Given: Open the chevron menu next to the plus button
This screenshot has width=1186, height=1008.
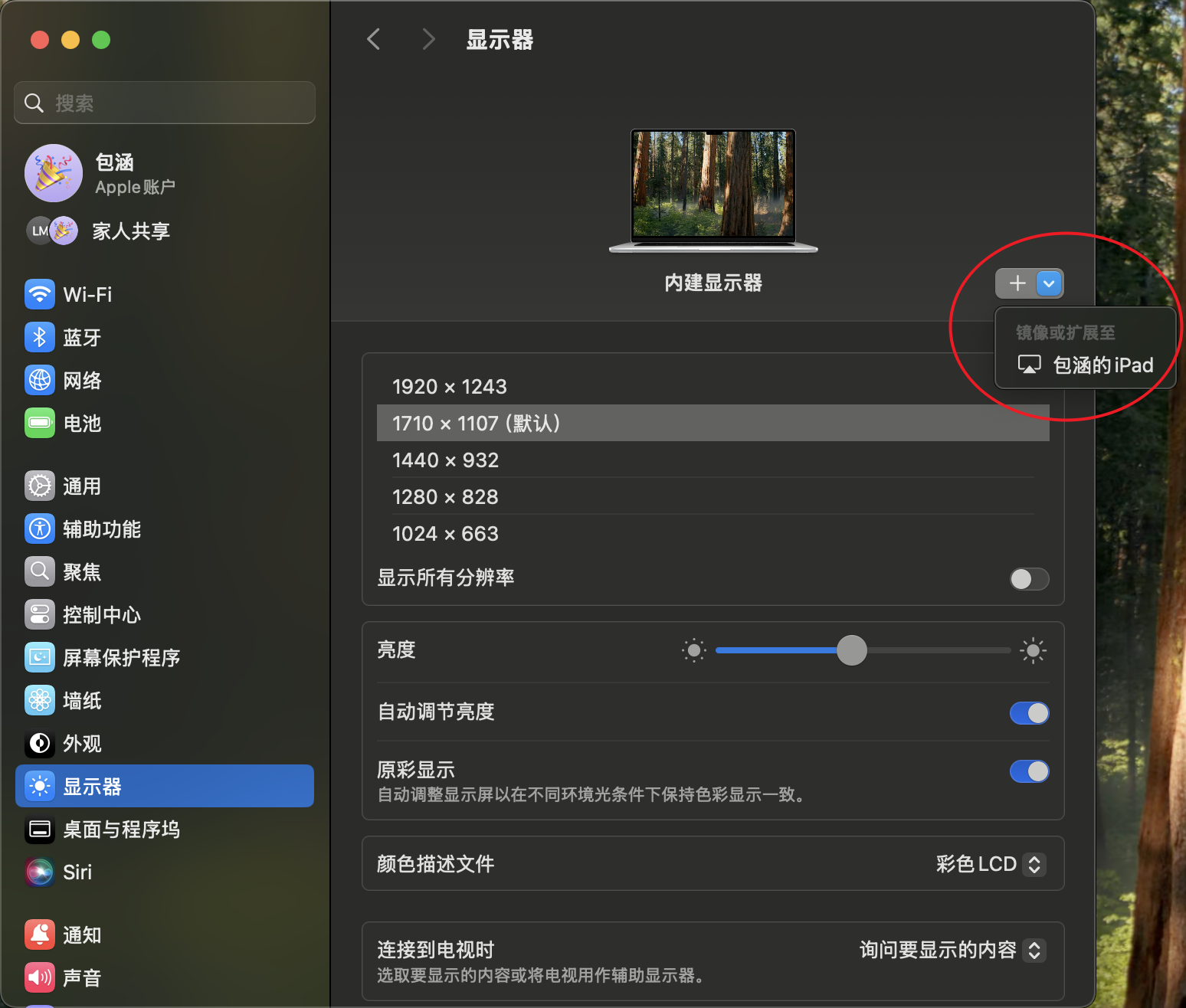Looking at the screenshot, I should 1049,283.
